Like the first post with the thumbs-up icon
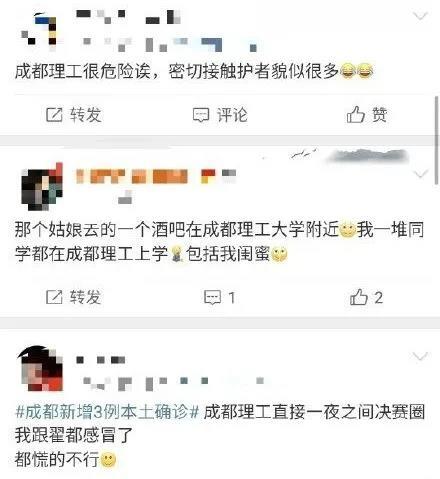 pyautogui.click(x=355, y=114)
